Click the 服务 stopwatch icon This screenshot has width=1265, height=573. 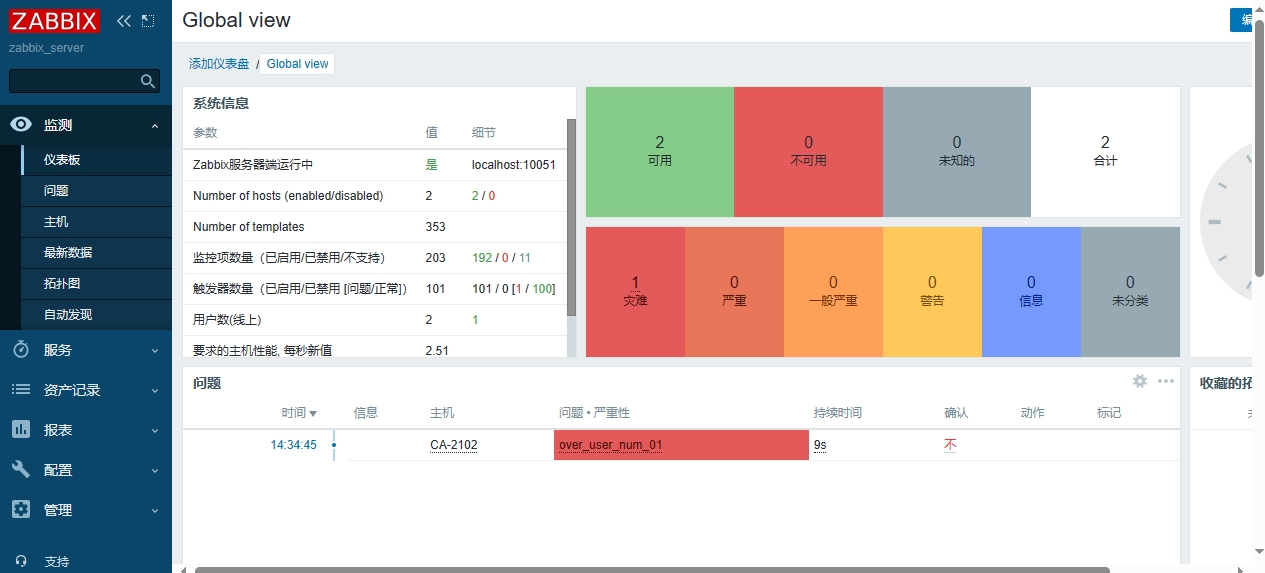click(x=21, y=350)
